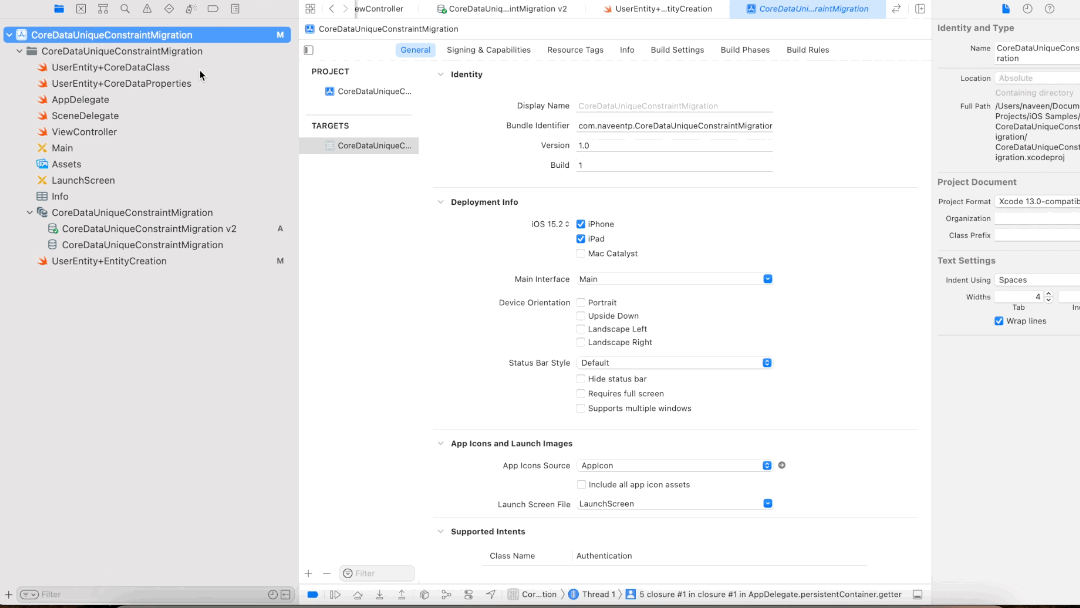The width and height of the screenshot is (1080, 608).
Task: Collapse the Deployment Info section
Action: coord(440,202)
